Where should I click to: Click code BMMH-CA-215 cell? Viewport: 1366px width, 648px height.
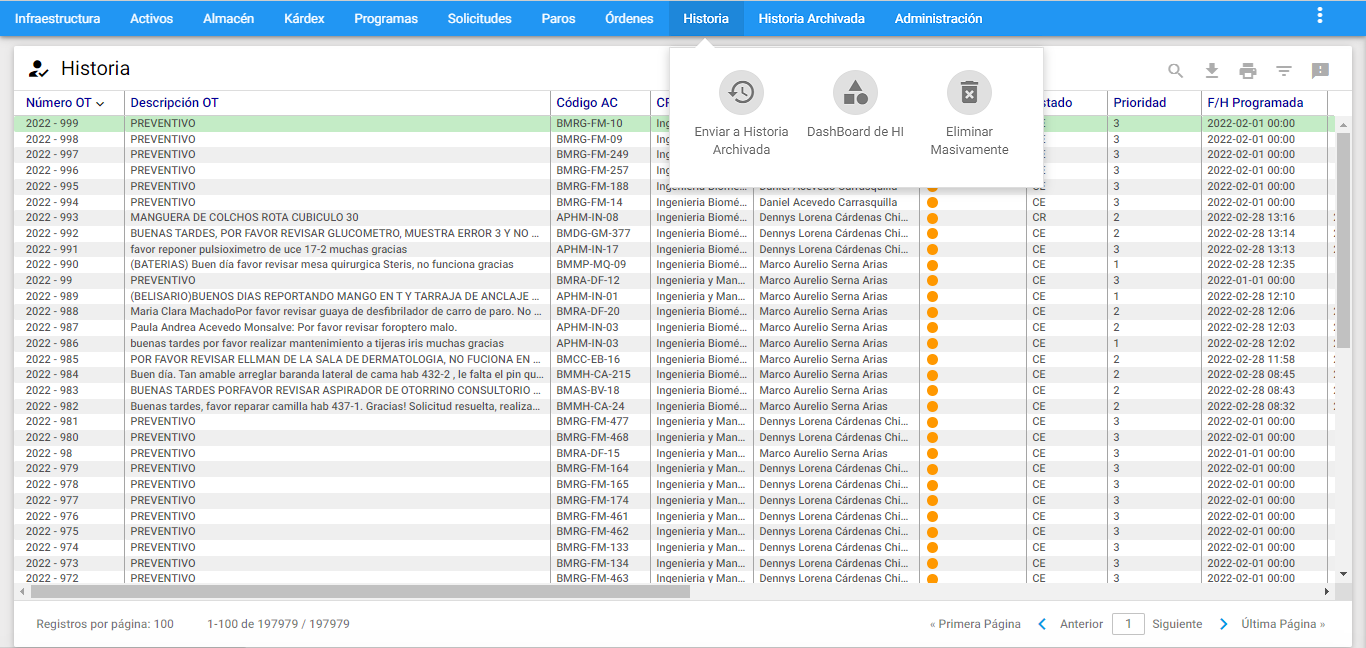593,375
